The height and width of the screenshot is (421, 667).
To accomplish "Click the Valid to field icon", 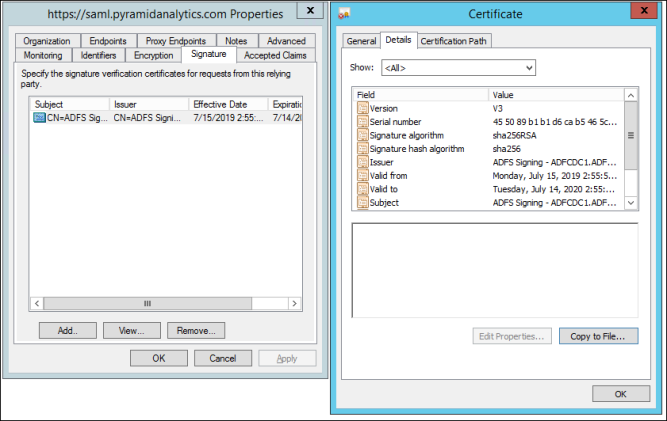I will tap(362, 189).
